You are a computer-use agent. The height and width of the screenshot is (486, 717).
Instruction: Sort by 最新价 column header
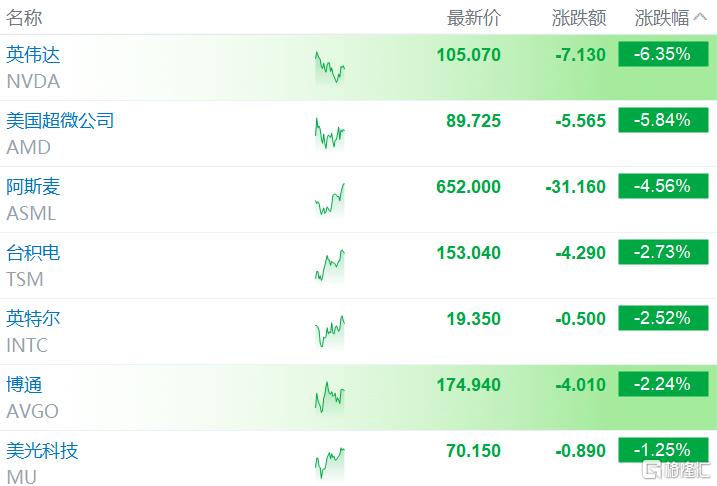474,18
